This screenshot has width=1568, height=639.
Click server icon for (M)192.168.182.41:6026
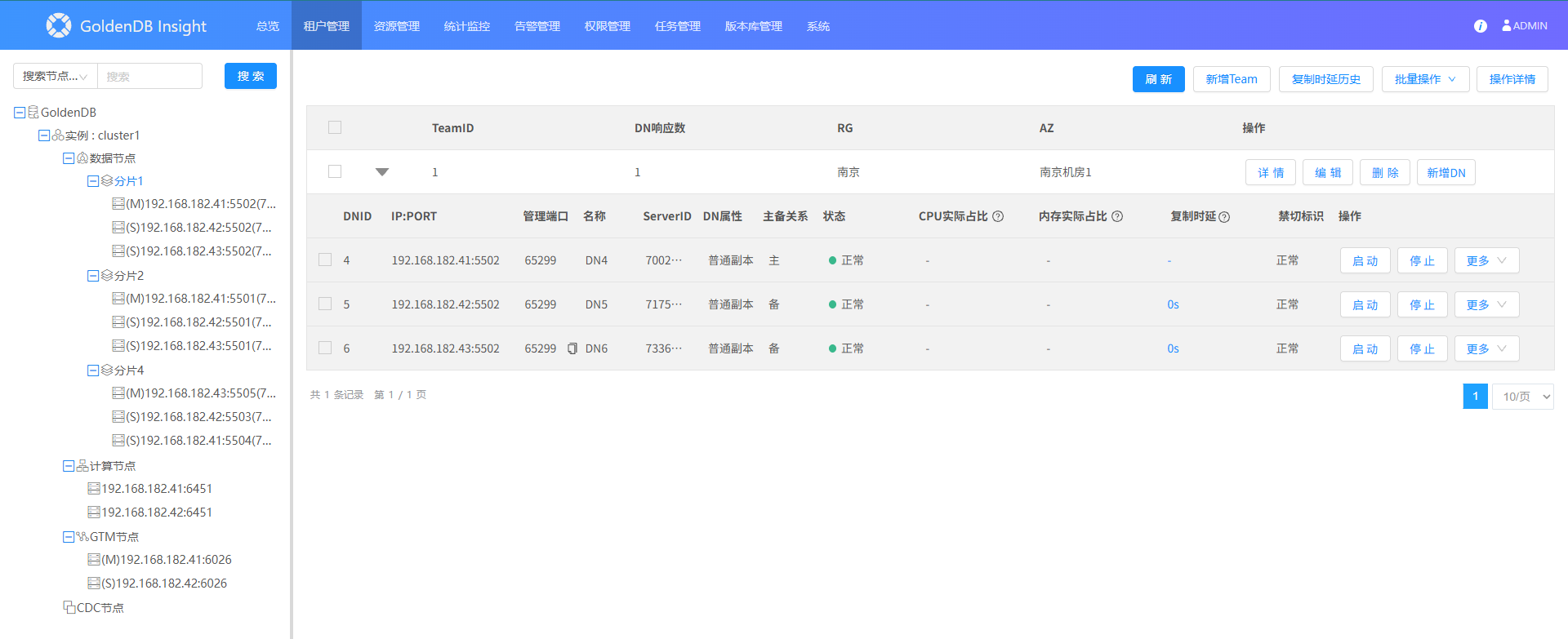(94, 560)
